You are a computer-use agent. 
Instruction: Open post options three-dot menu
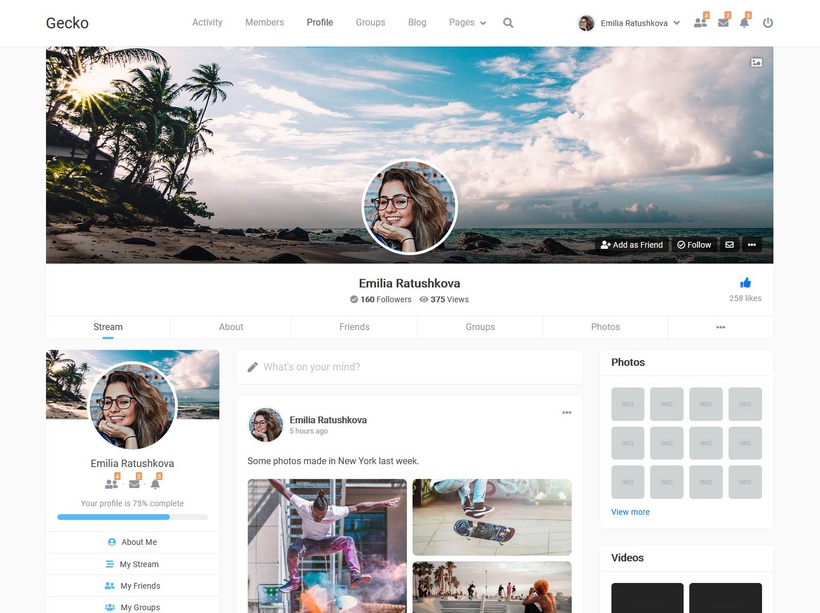click(x=566, y=412)
